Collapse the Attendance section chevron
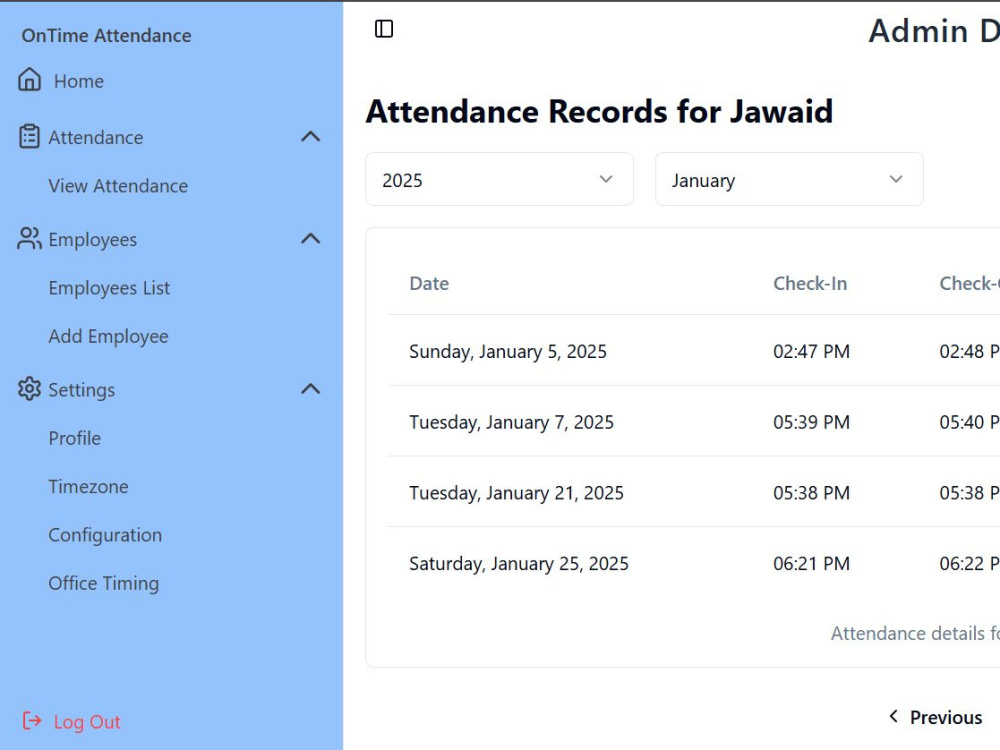The height and width of the screenshot is (750, 1000). pos(312,136)
